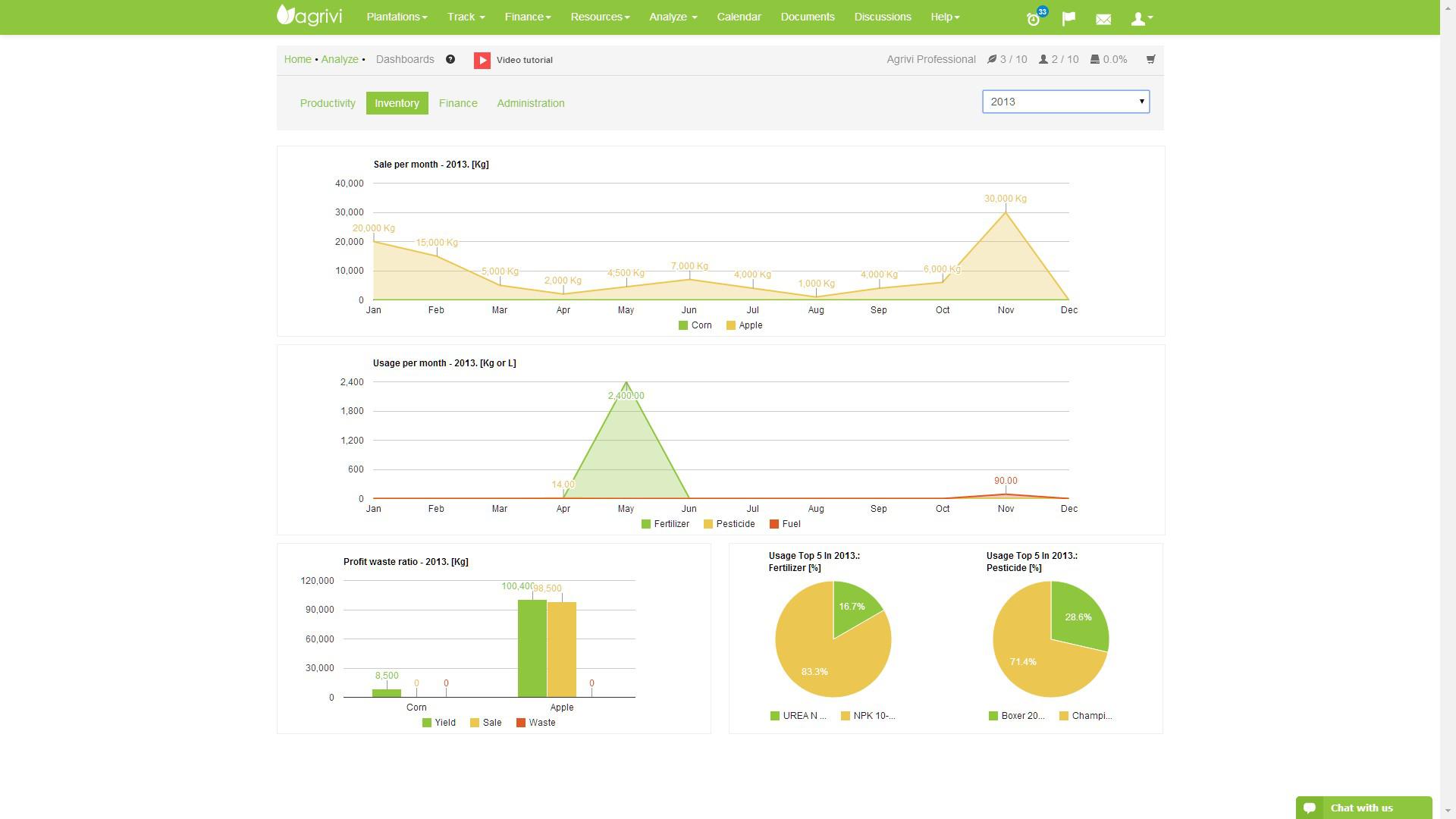This screenshot has width=1456, height=819.
Task: Click the shopping cart icon
Action: pyautogui.click(x=1150, y=59)
